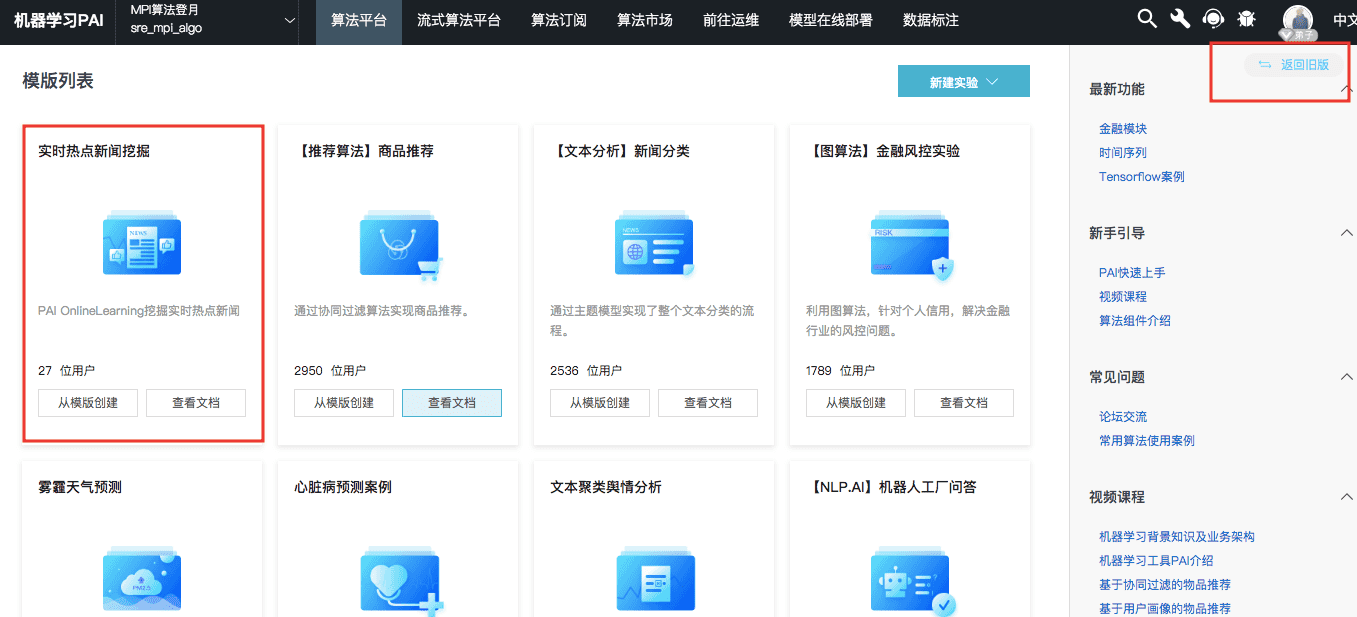Click the bug report icon in top bar
Screen dimensions: 1357x617
point(1246,18)
